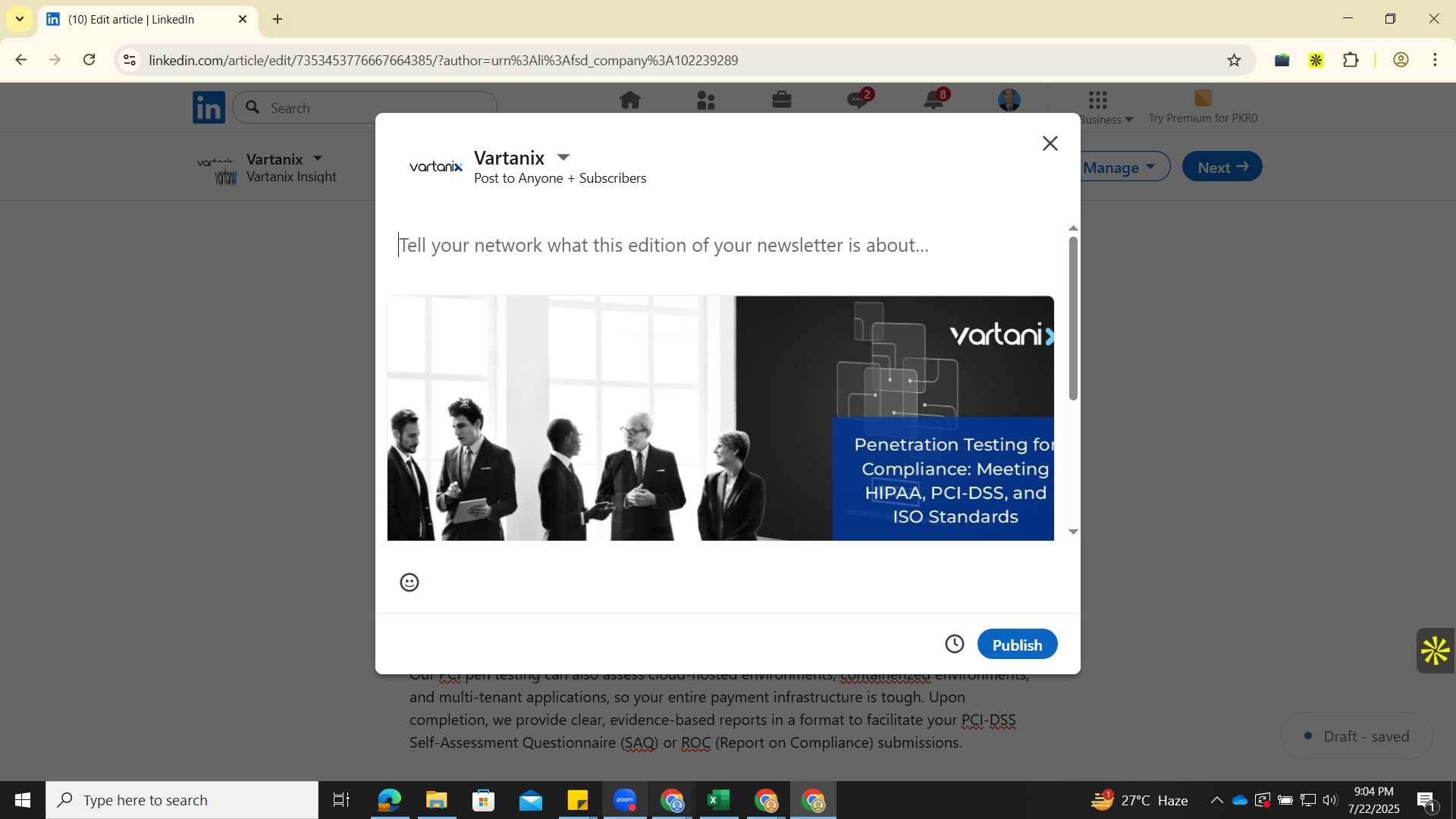Viewport: 1456px width, 819px height.
Task: Click the Post to Anyone + Subscribers text
Action: coord(560,178)
